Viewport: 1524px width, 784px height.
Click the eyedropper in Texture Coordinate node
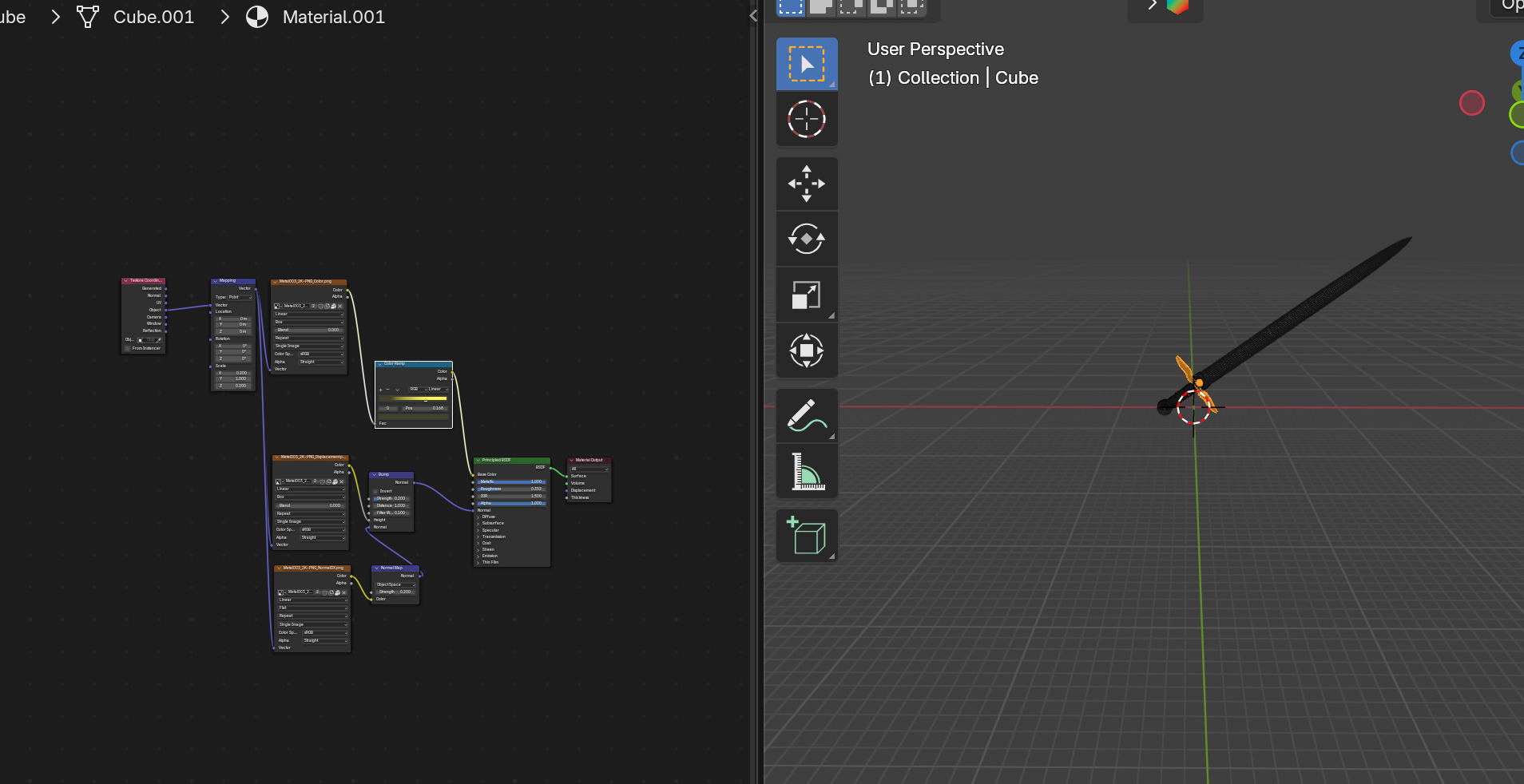click(x=158, y=340)
